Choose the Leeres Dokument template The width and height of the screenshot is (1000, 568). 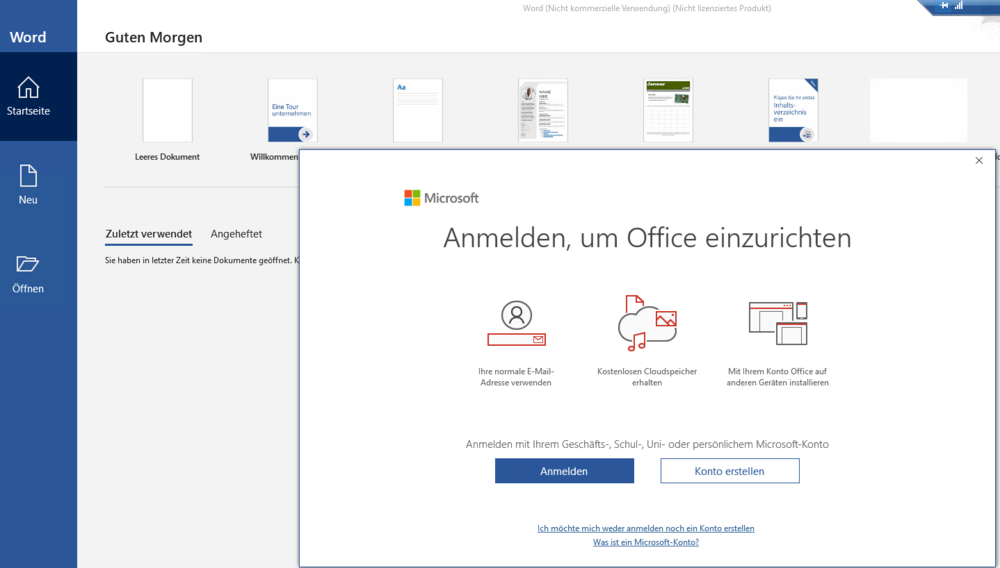coord(167,111)
